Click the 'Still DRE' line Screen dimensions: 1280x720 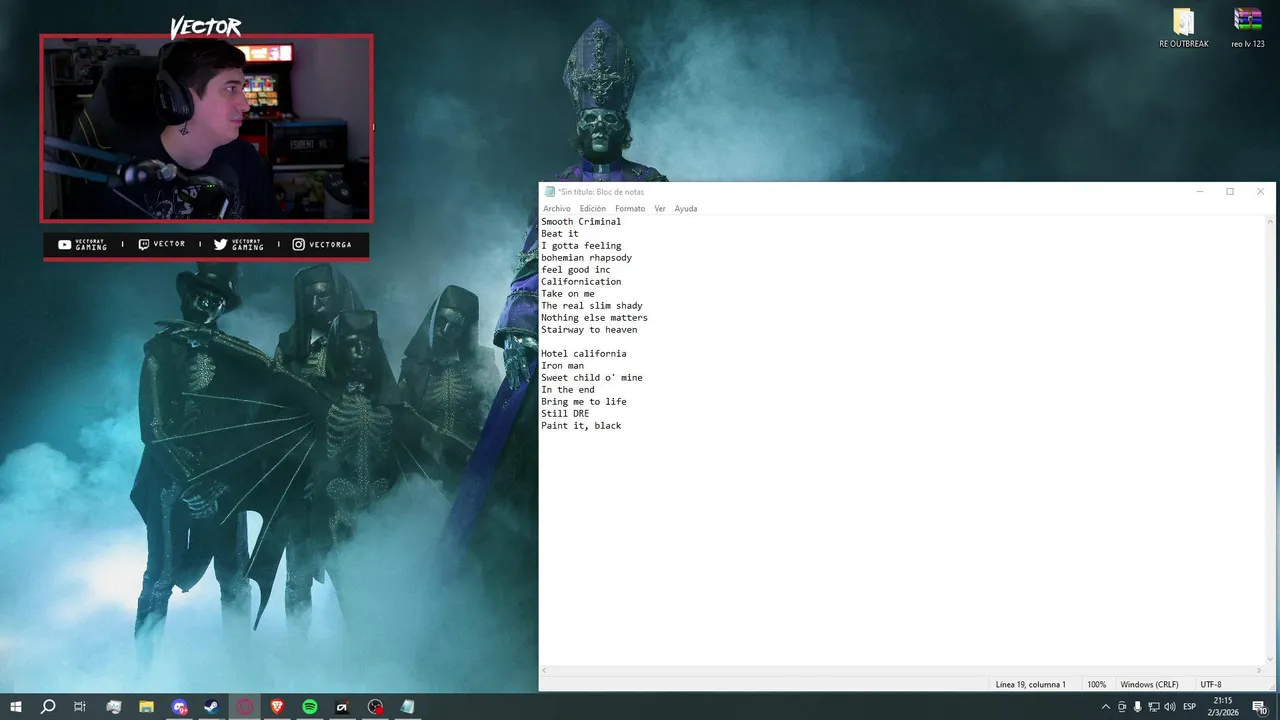[565, 414]
